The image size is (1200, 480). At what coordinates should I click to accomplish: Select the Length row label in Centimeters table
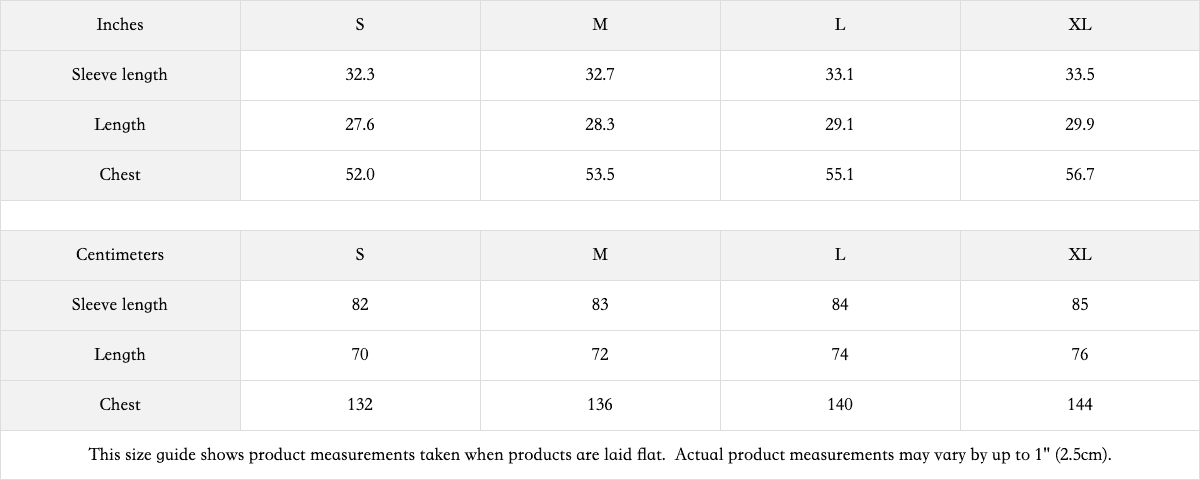click(x=120, y=355)
